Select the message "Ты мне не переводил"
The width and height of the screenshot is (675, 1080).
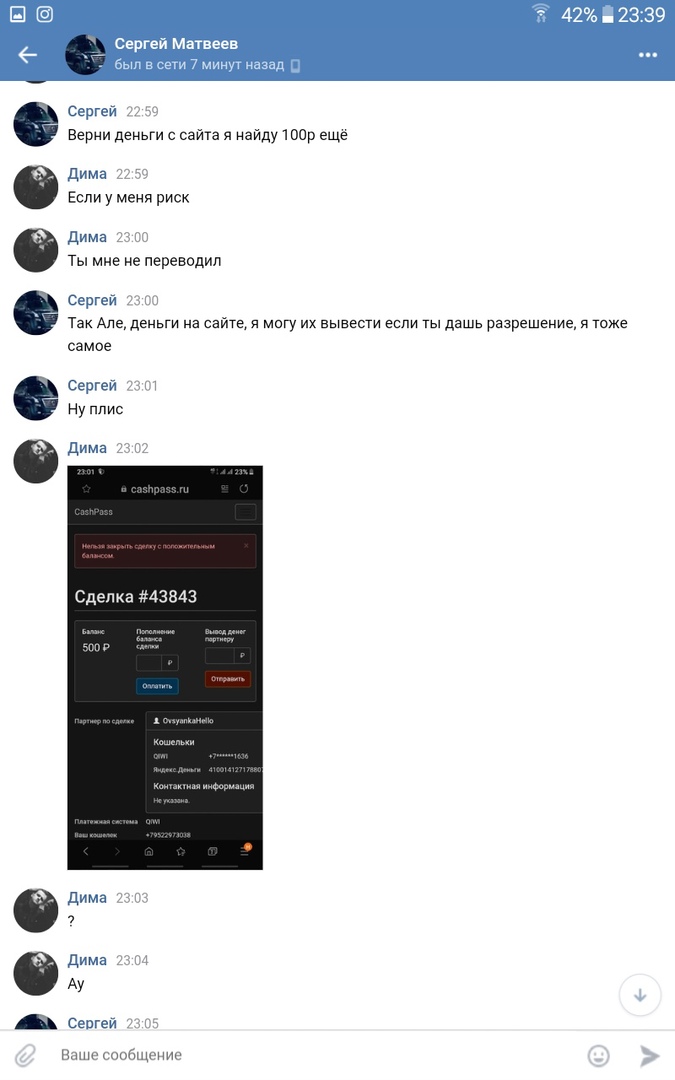[x=144, y=260]
